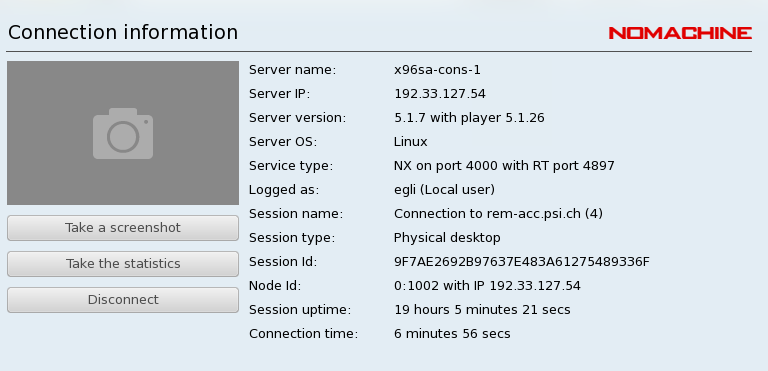Click the server name value x96sa-cons-1

[x=437, y=70]
